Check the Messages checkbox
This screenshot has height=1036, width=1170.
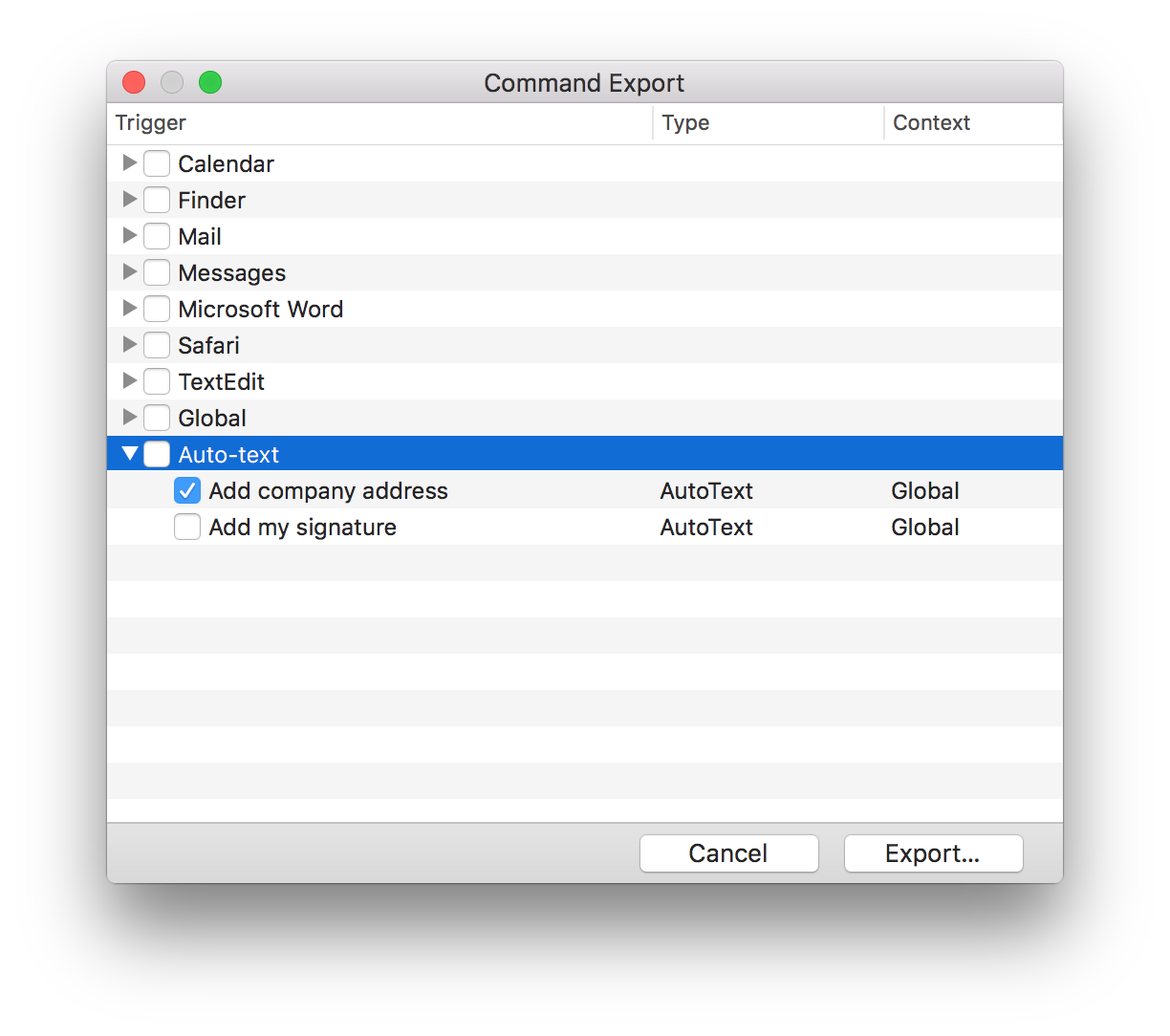click(157, 272)
